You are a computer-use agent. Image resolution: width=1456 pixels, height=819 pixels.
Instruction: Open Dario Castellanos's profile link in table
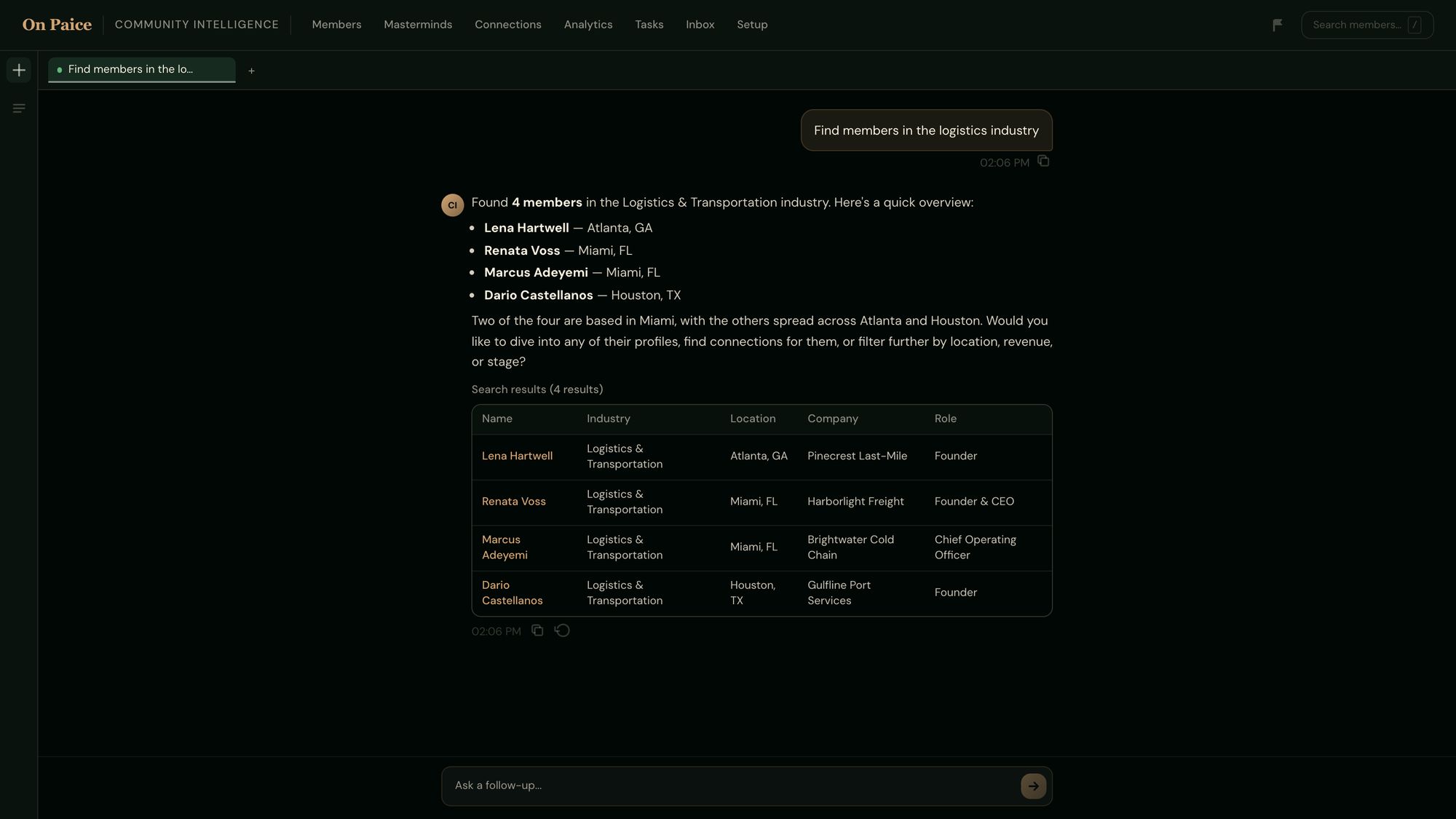512,593
